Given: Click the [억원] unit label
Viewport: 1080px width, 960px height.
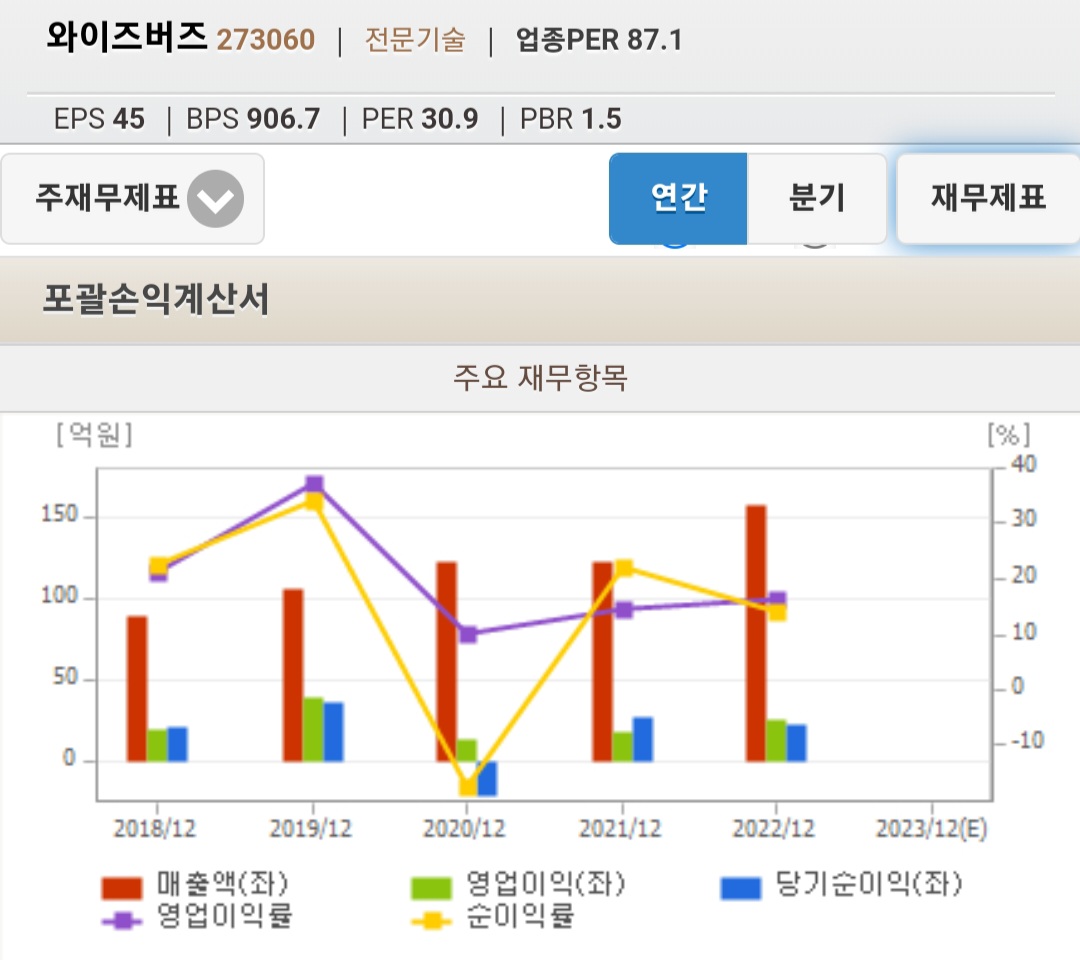Looking at the screenshot, I should (94, 435).
